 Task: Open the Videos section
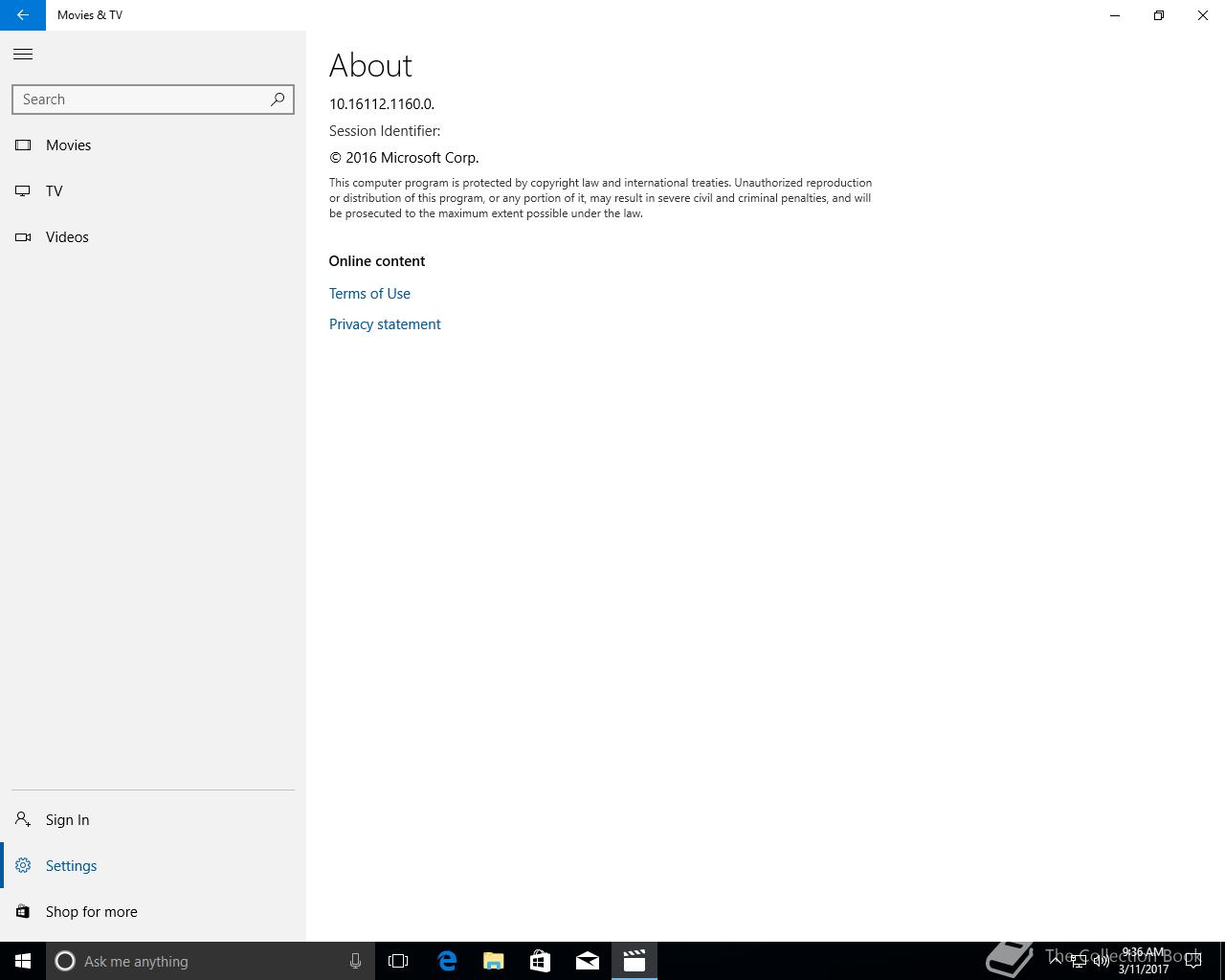point(153,237)
